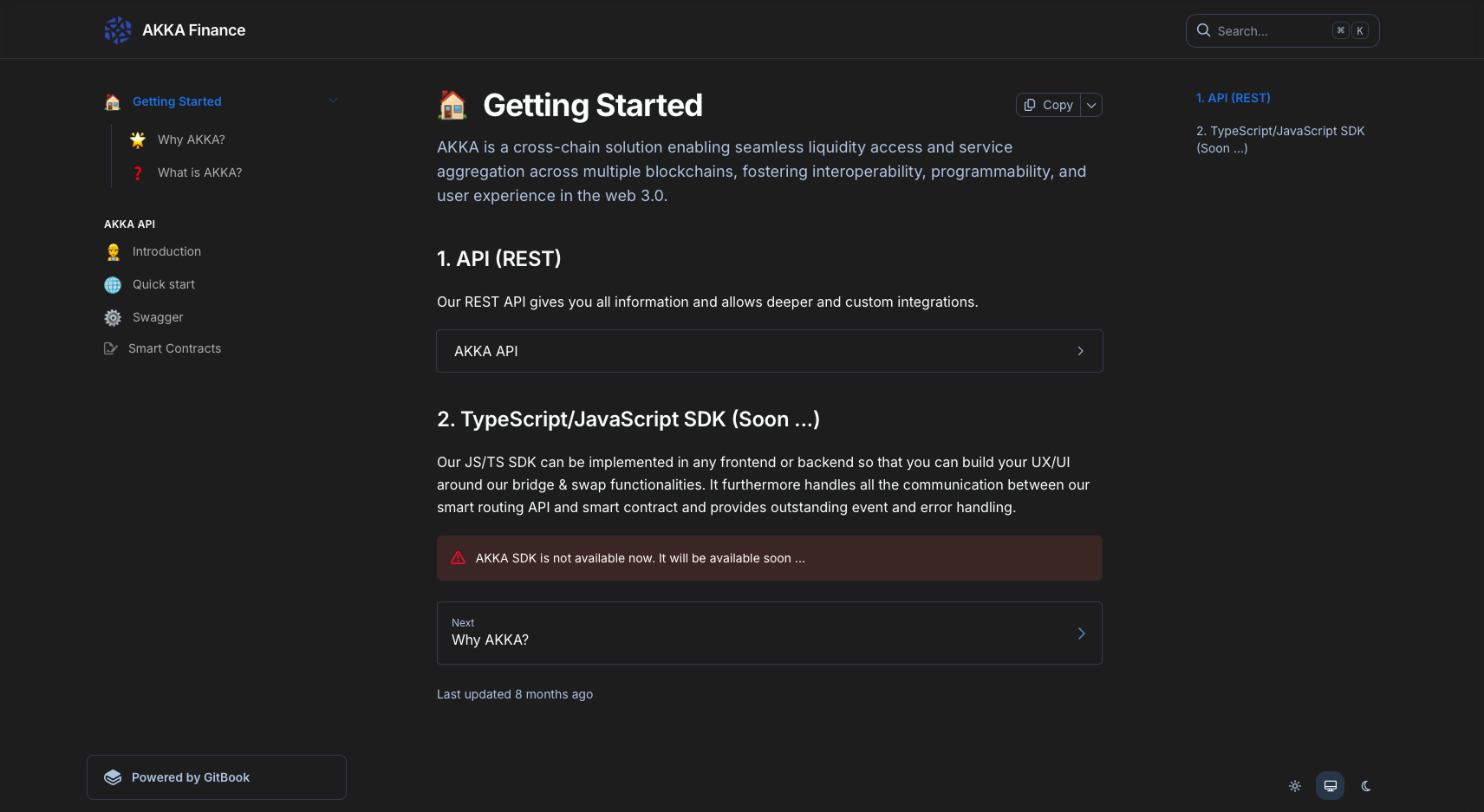Click the globe icon beside Quick start
The height and width of the screenshot is (812, 1484).
[x=112, y=284]
